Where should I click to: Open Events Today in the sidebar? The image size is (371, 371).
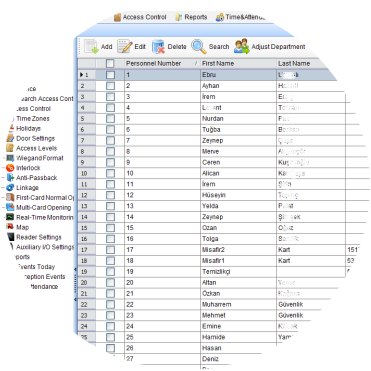coord(36,267)
